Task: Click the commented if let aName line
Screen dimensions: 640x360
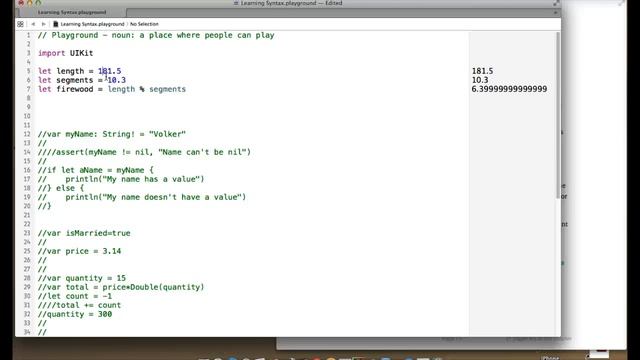Action: pyautogui.click(x=96, y=170)
